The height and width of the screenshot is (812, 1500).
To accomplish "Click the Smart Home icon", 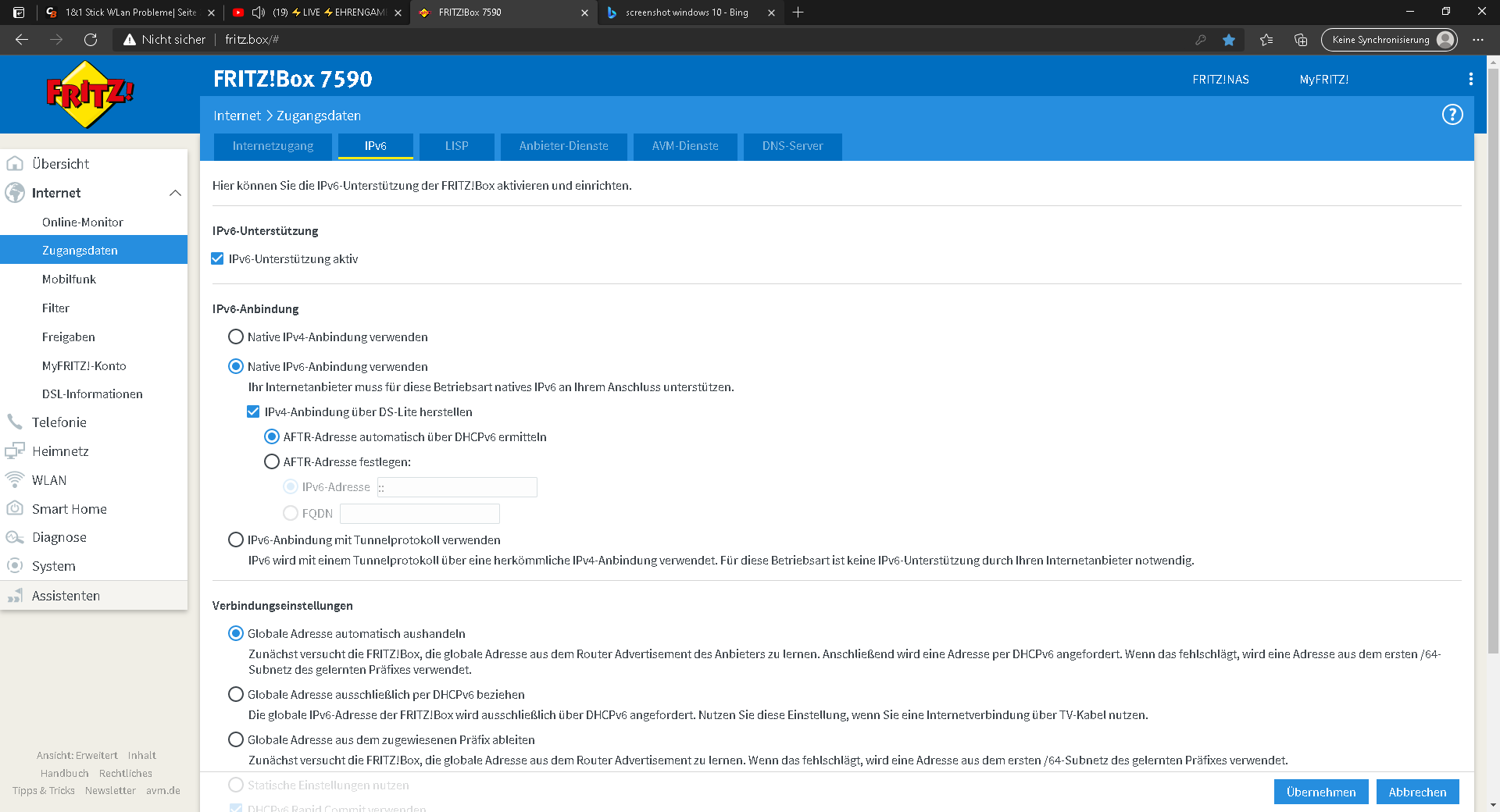I will pyautogui.click(x=15, y=508).
